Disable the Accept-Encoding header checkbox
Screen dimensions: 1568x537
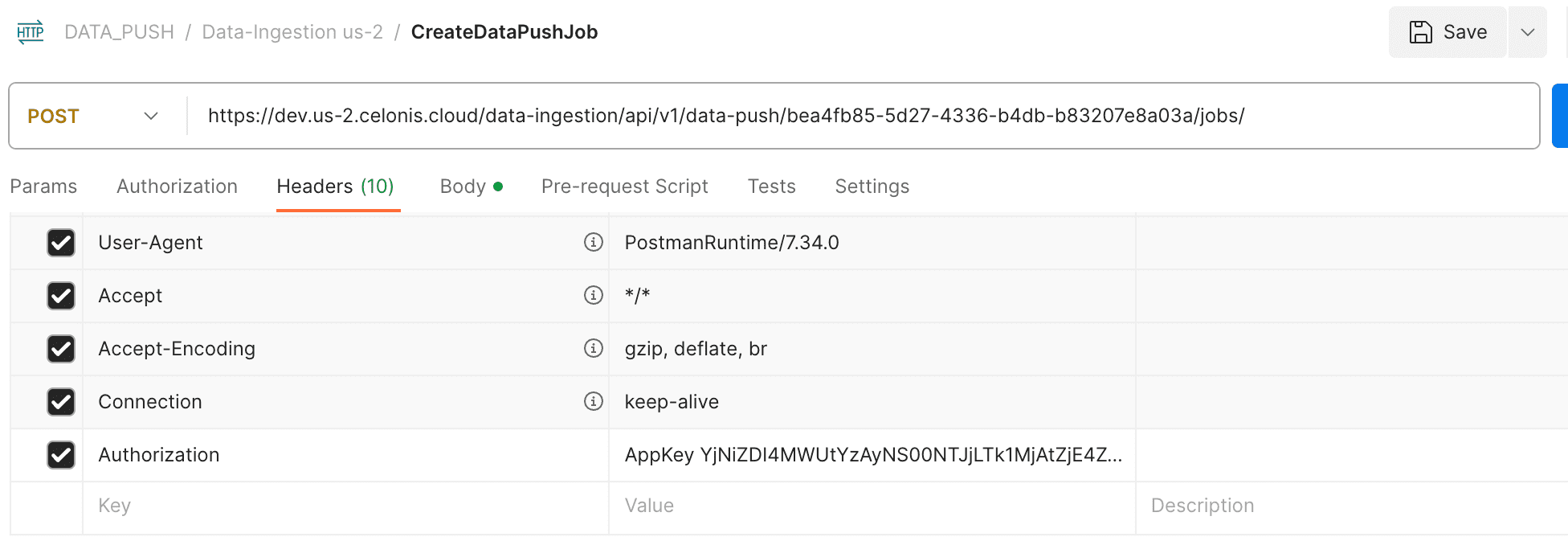coord(61,348)
